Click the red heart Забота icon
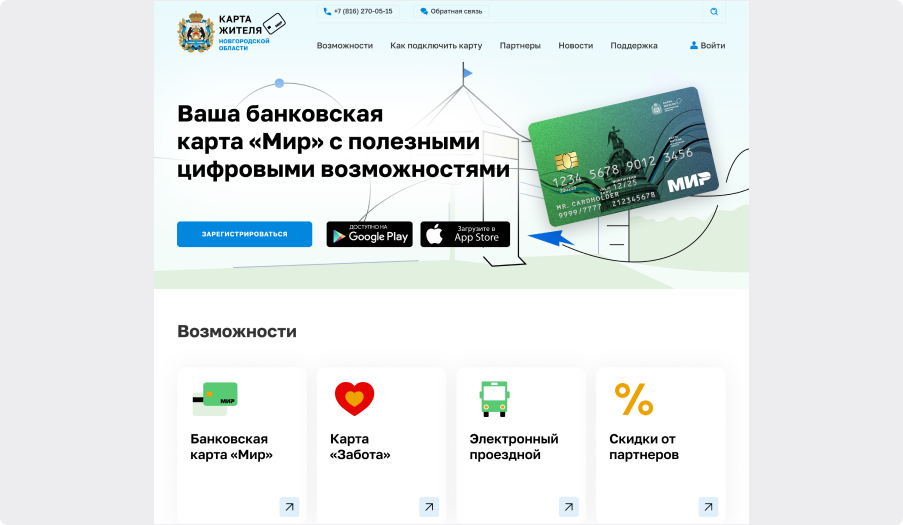 point(354,398)
